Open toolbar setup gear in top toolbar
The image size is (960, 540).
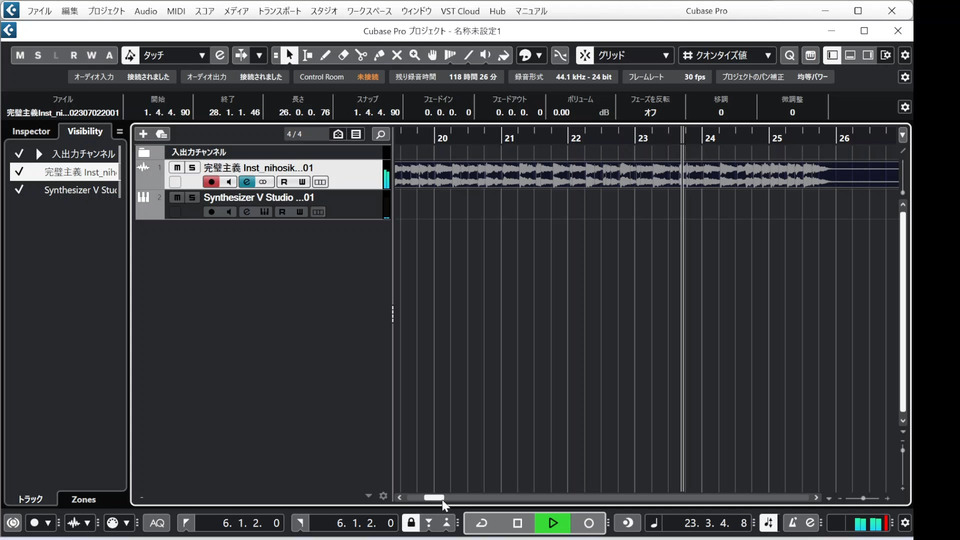(905, 55)
